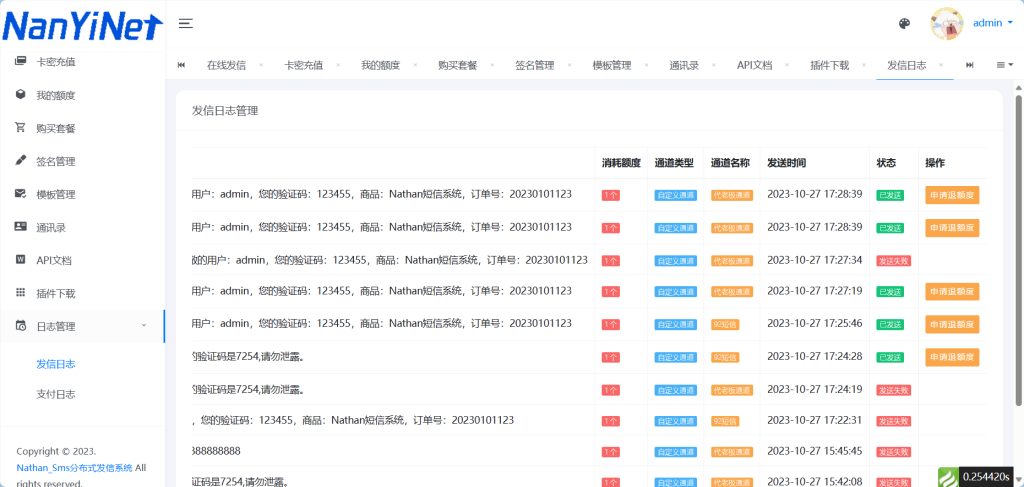
Task: Click the 已发送 badge in the 17:25:46 row
Action: coord(890,324)
